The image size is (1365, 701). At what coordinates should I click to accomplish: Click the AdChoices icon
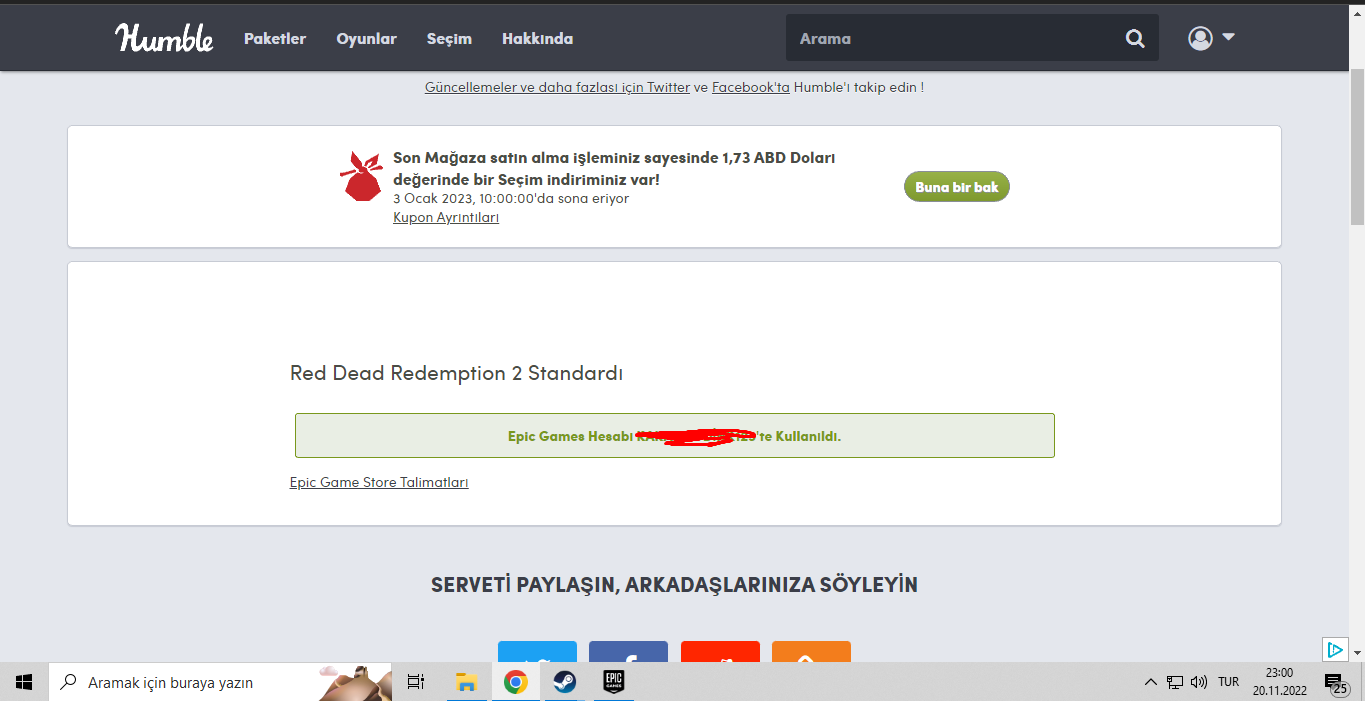[1335, 649]
